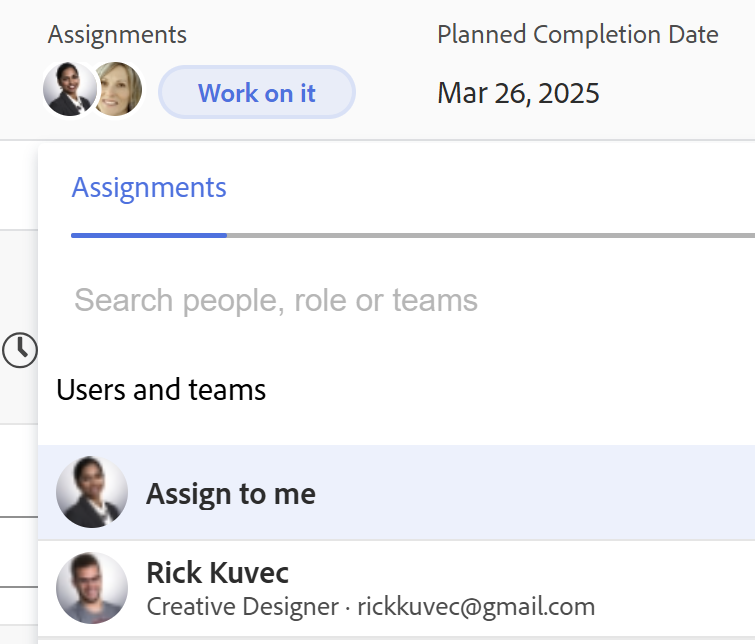Click the avatar next to Assign to me
The height and width of the screenshot is (644, 755).
[x=92, y=492]
